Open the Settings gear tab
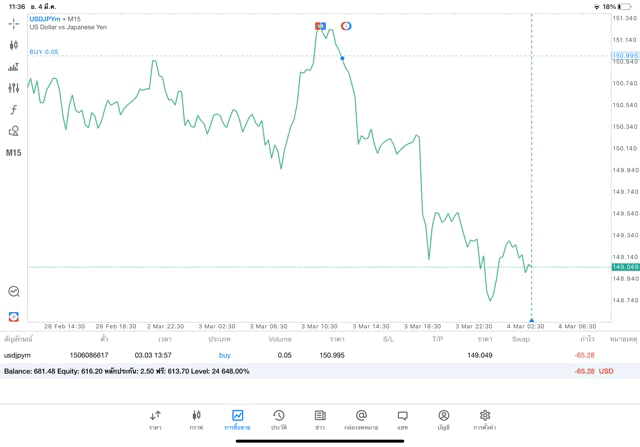This screenshot has width=640, height=447. pyautogui.click(x=485, y=418)
